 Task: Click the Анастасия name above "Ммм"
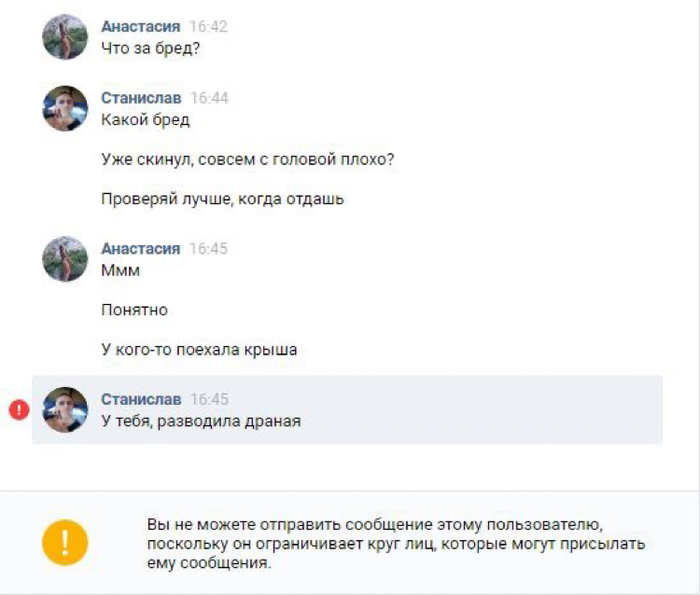click(140, 248)
